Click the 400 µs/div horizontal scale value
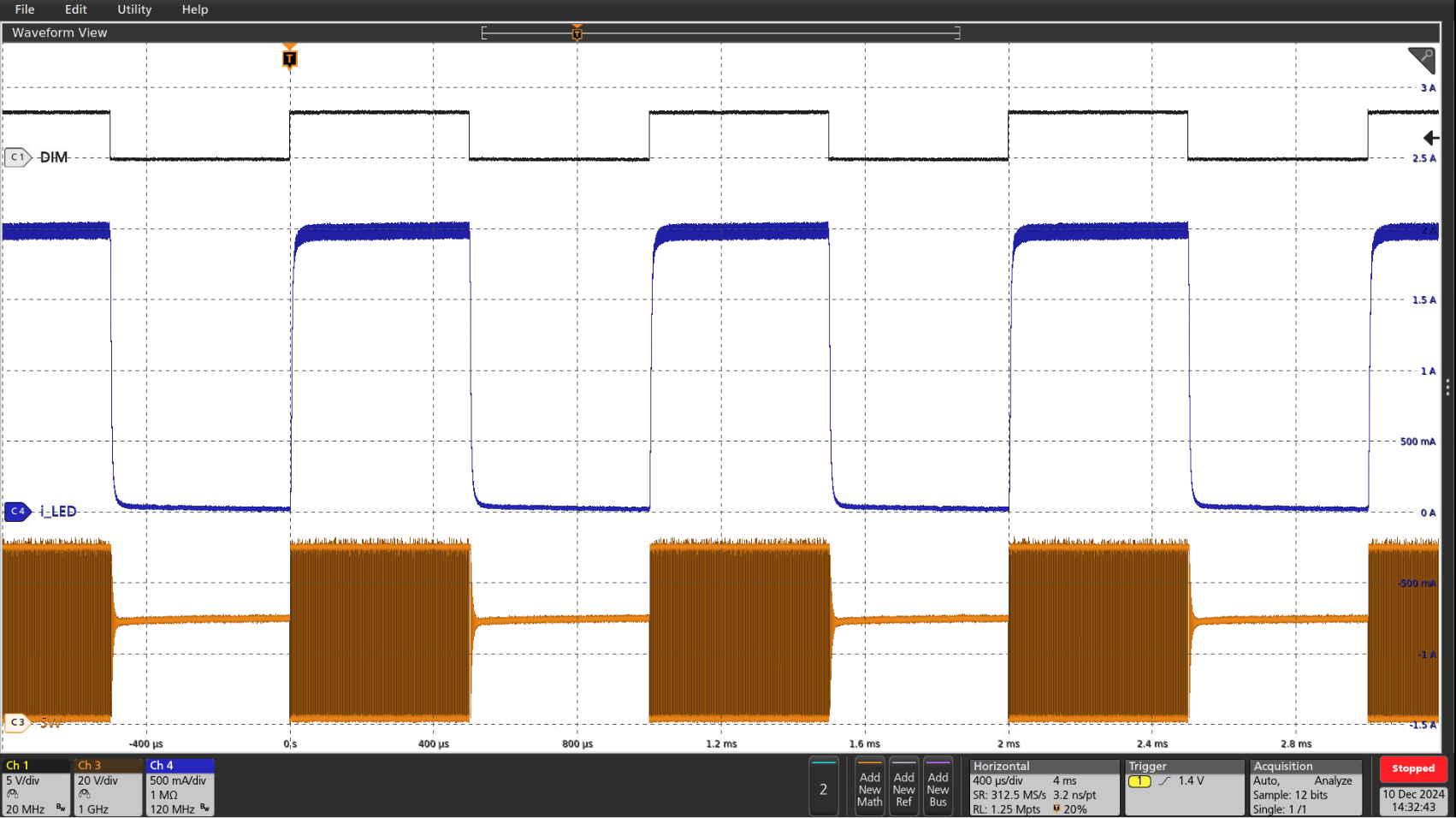The image size is (1456, 818). [997, 781]
